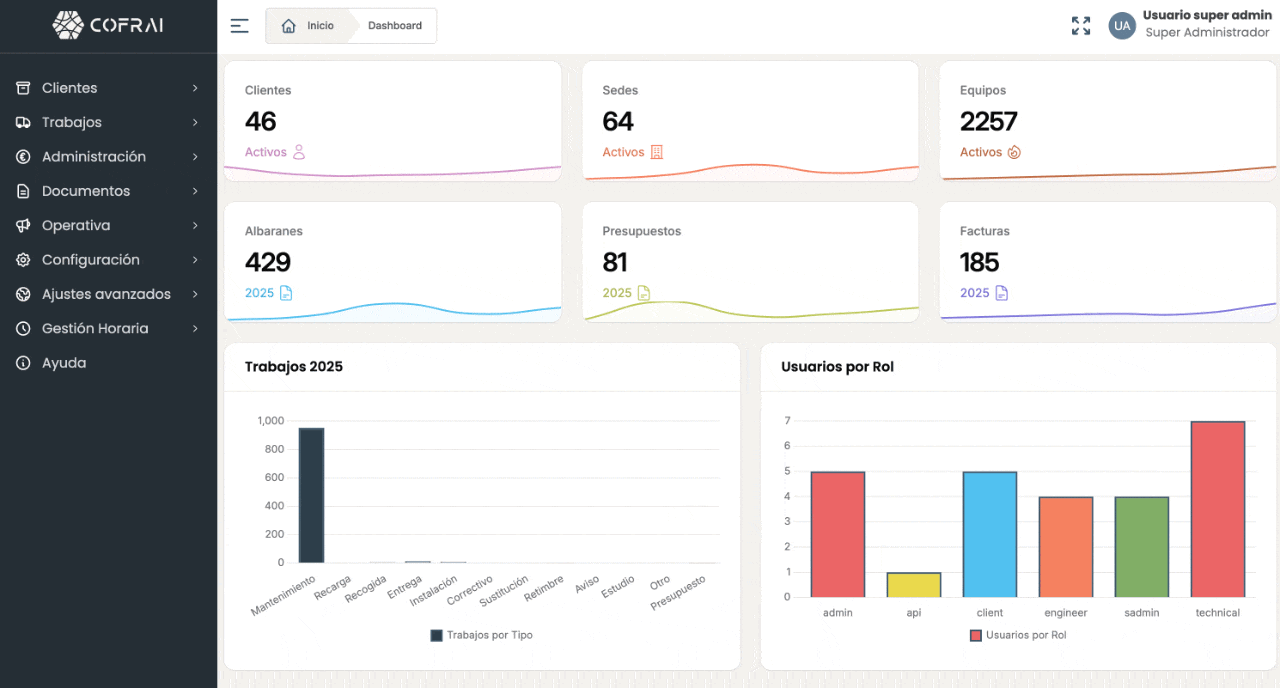
Task: Click the Trabajos truck icon
Action: coord(23,123)
